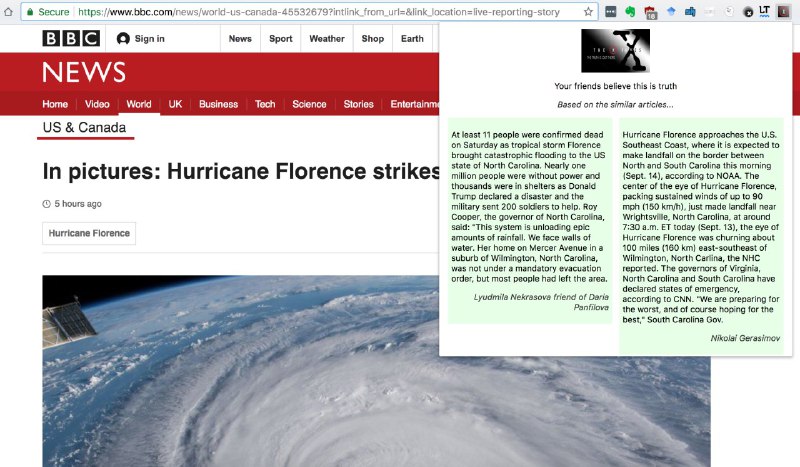Open the Earth item in top navigation

pos(412,39)
